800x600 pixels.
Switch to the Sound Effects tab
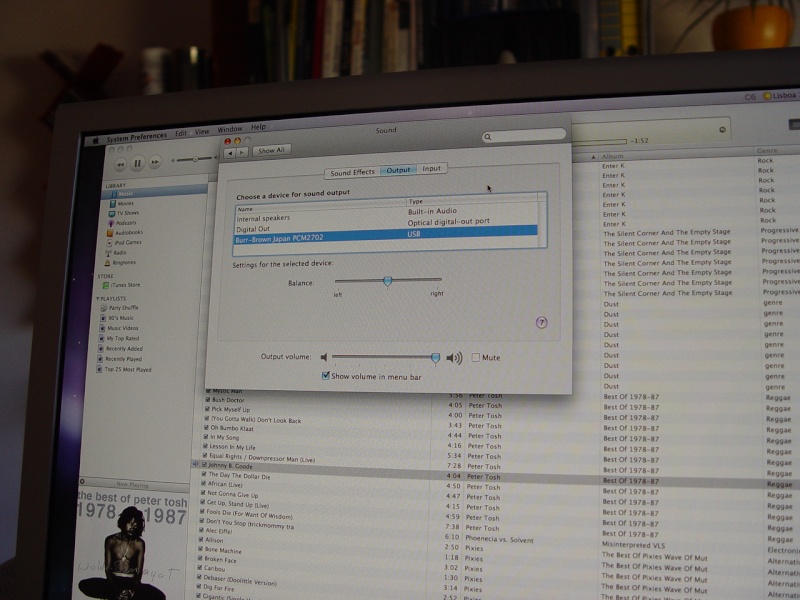(353, 173)
